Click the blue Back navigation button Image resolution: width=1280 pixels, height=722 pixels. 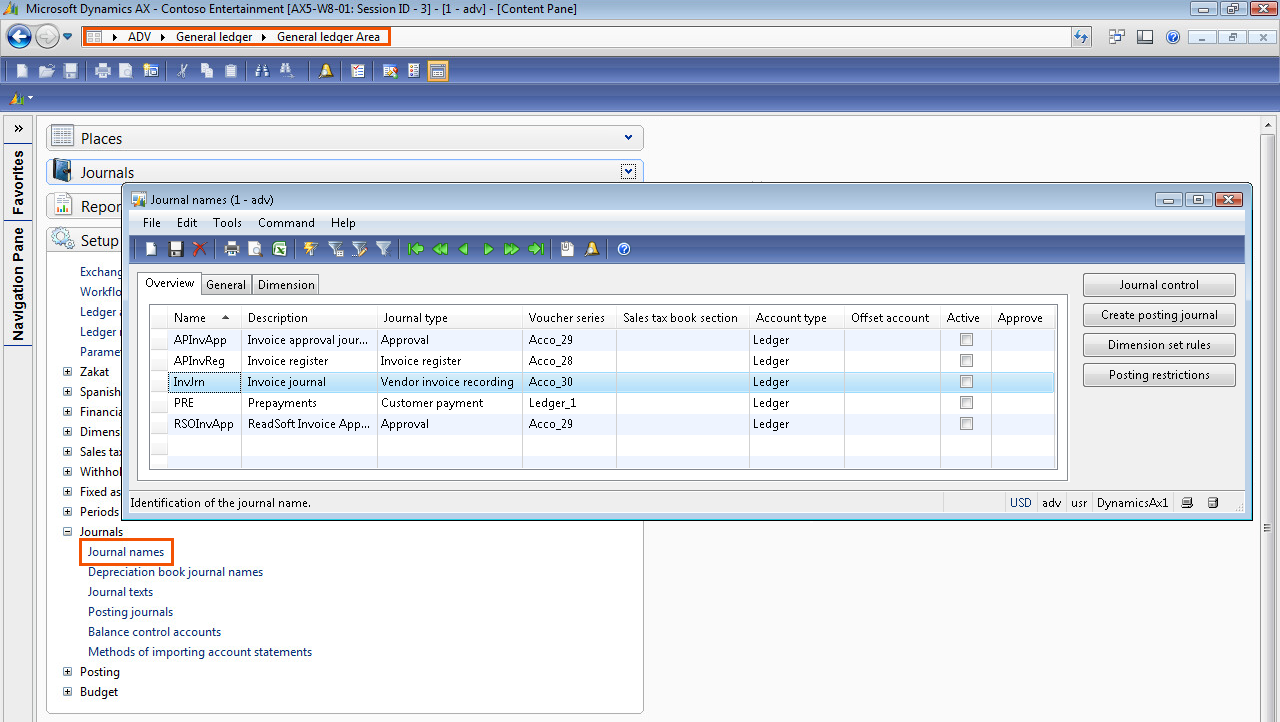point(19,37)
